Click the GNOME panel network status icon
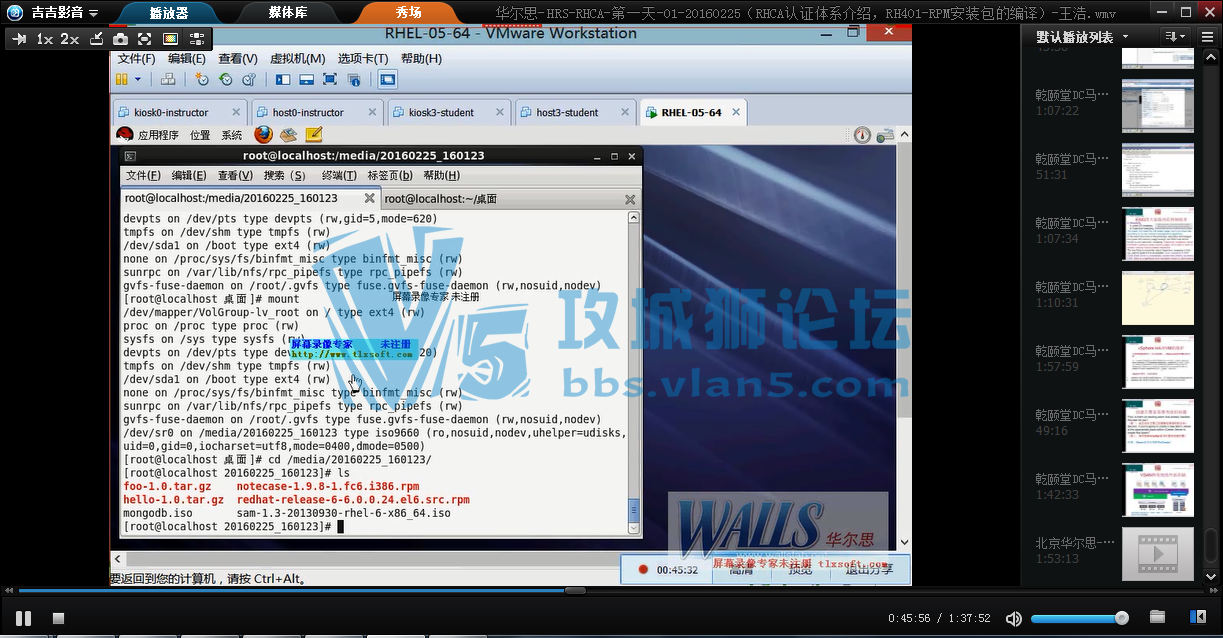Viewport: 1223px width, 638px height. click(x=885, y=135)
